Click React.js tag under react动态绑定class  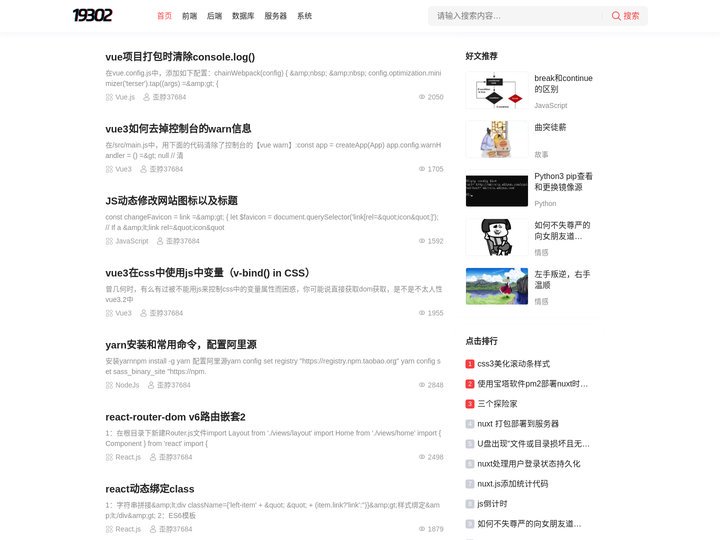[x=128, y=529]
